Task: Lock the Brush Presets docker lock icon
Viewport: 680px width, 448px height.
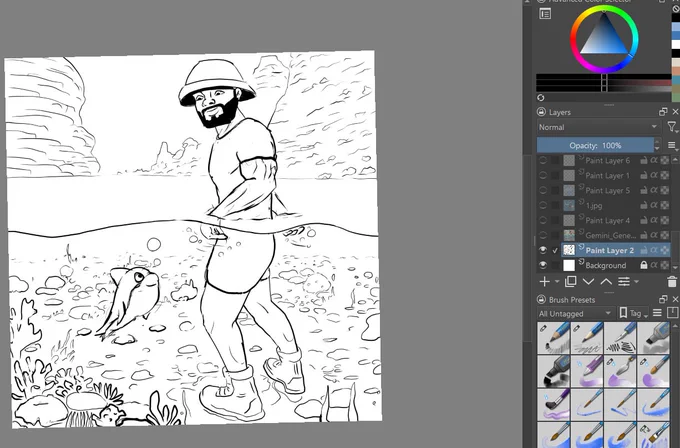Action: point(541,299)
